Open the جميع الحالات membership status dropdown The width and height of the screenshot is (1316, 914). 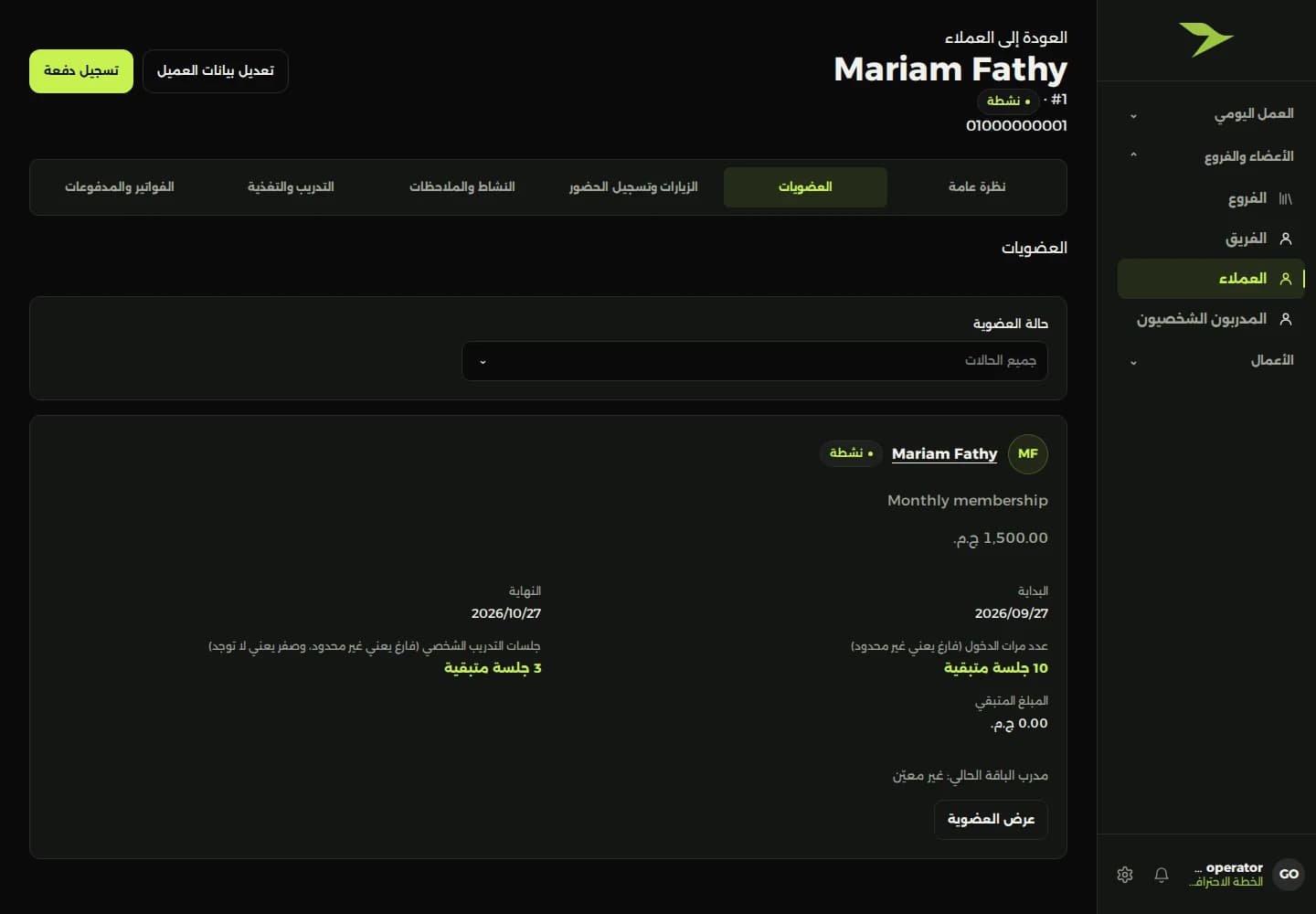[755, 361]
